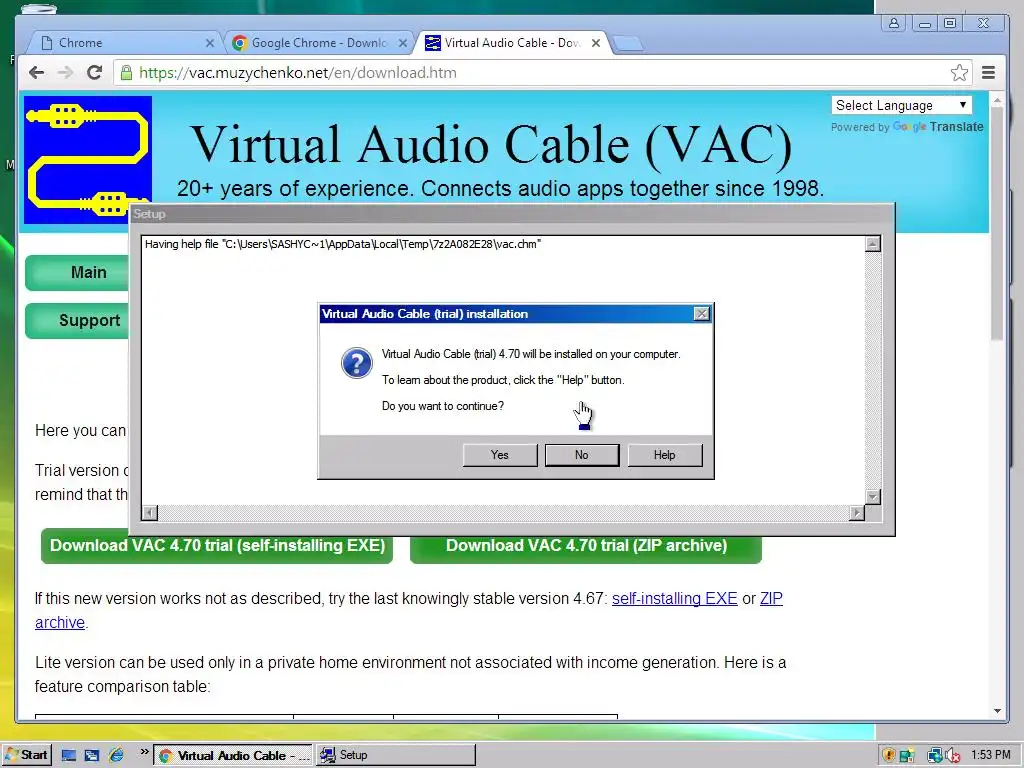Click the green padlock in the address bar
Image resolution: width=1024 pixels, height=768 pixels.
[x=127, y=72]
